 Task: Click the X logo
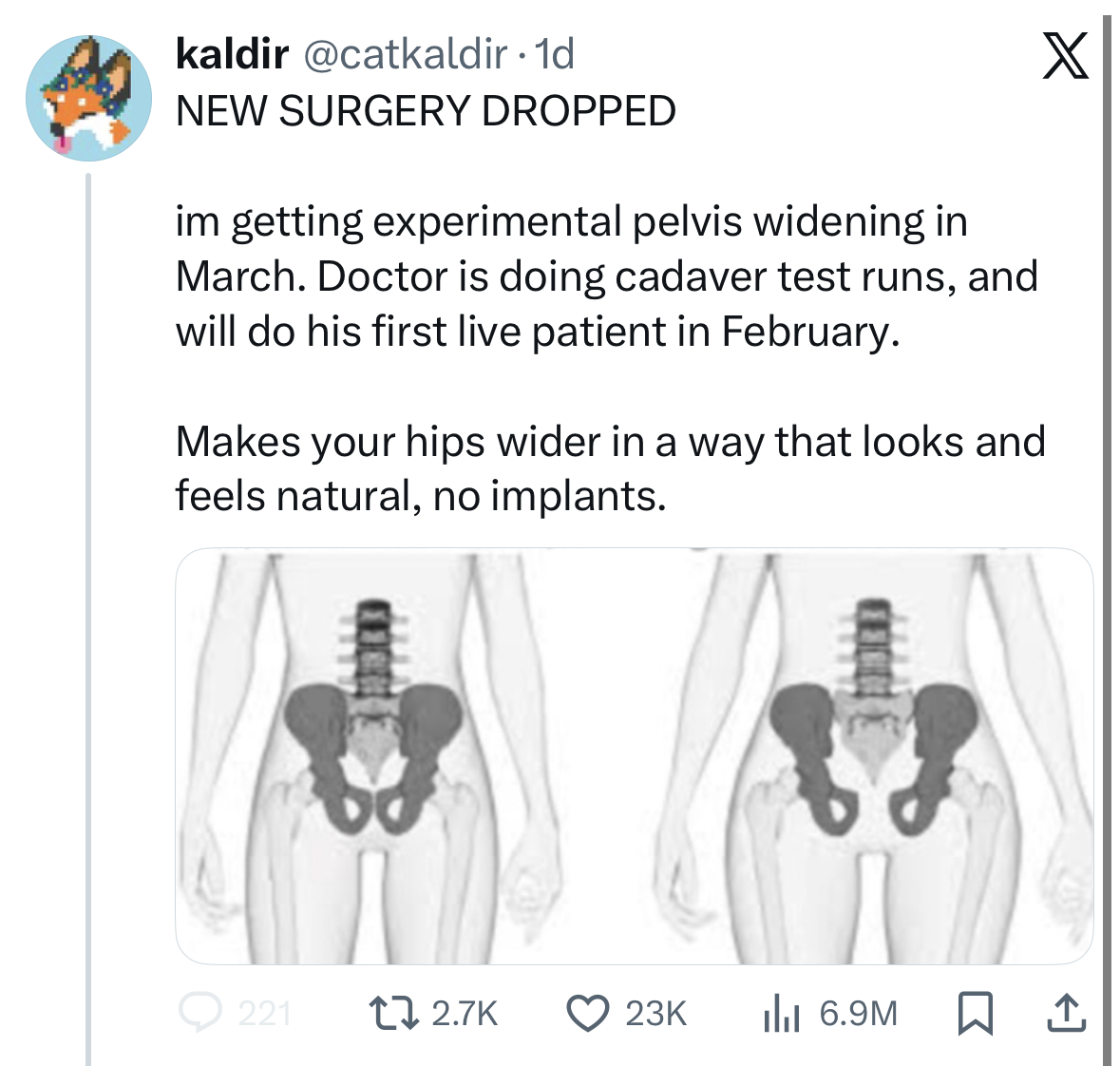click(x=1064, y=57)
